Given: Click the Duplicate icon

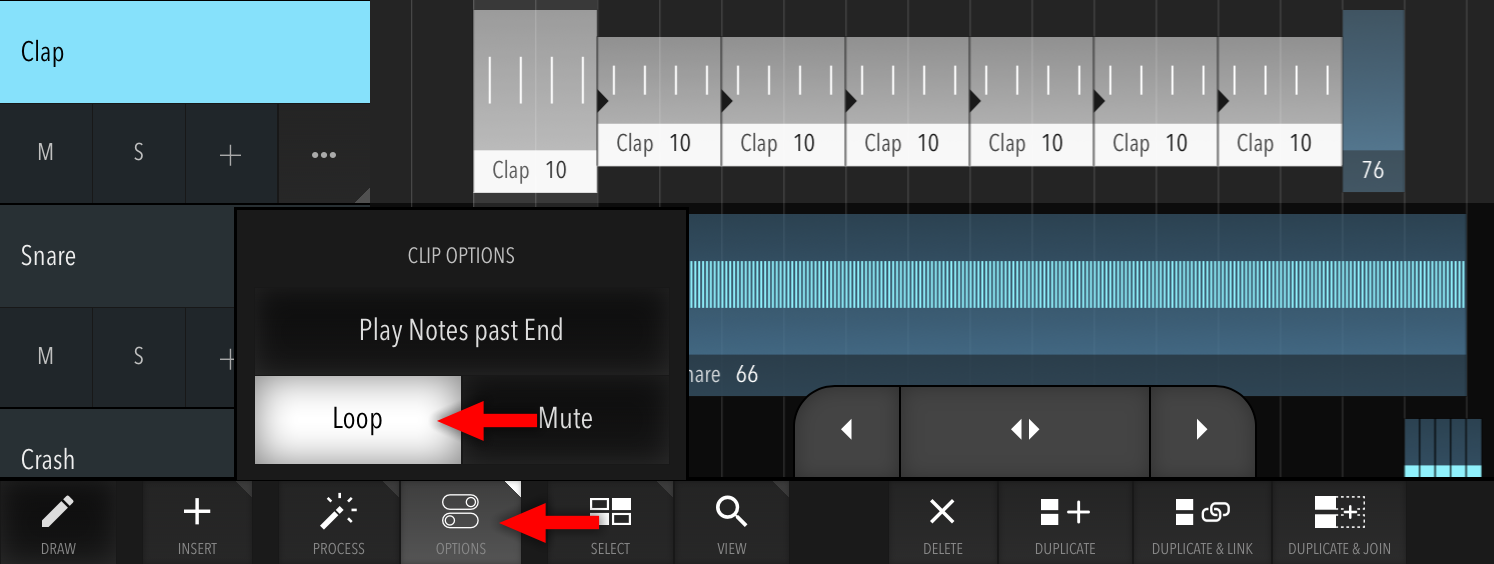Looking at the screenshot, I should point(1065,523).
